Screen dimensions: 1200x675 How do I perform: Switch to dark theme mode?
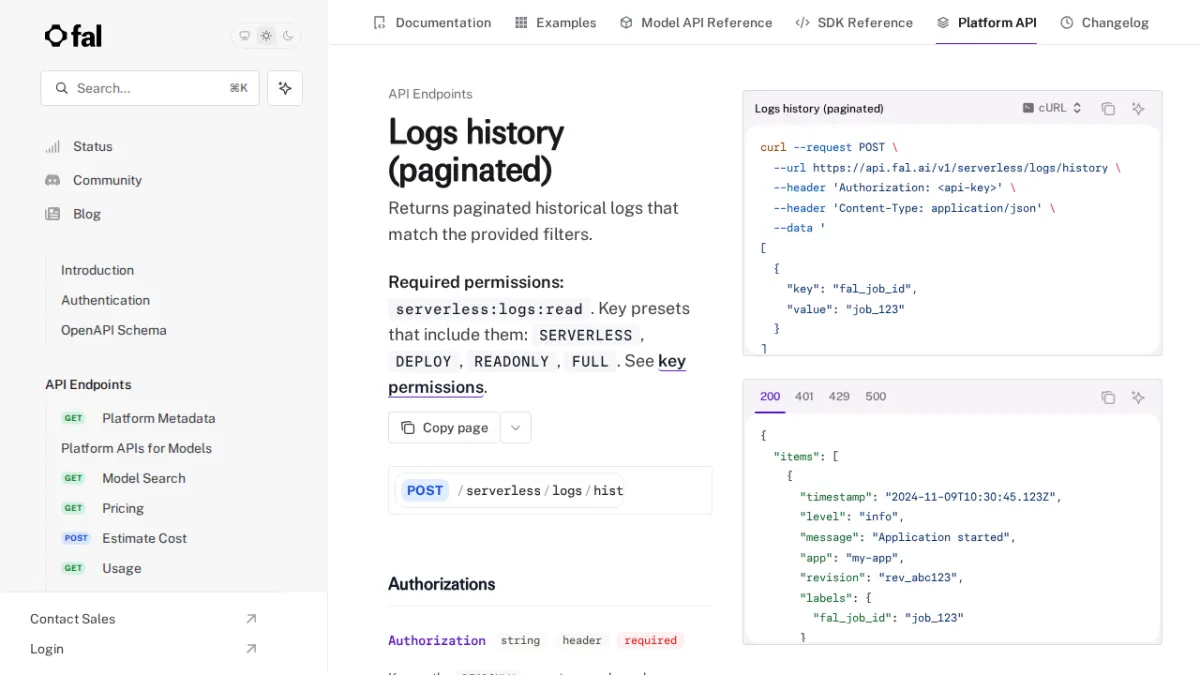point(288,36)
